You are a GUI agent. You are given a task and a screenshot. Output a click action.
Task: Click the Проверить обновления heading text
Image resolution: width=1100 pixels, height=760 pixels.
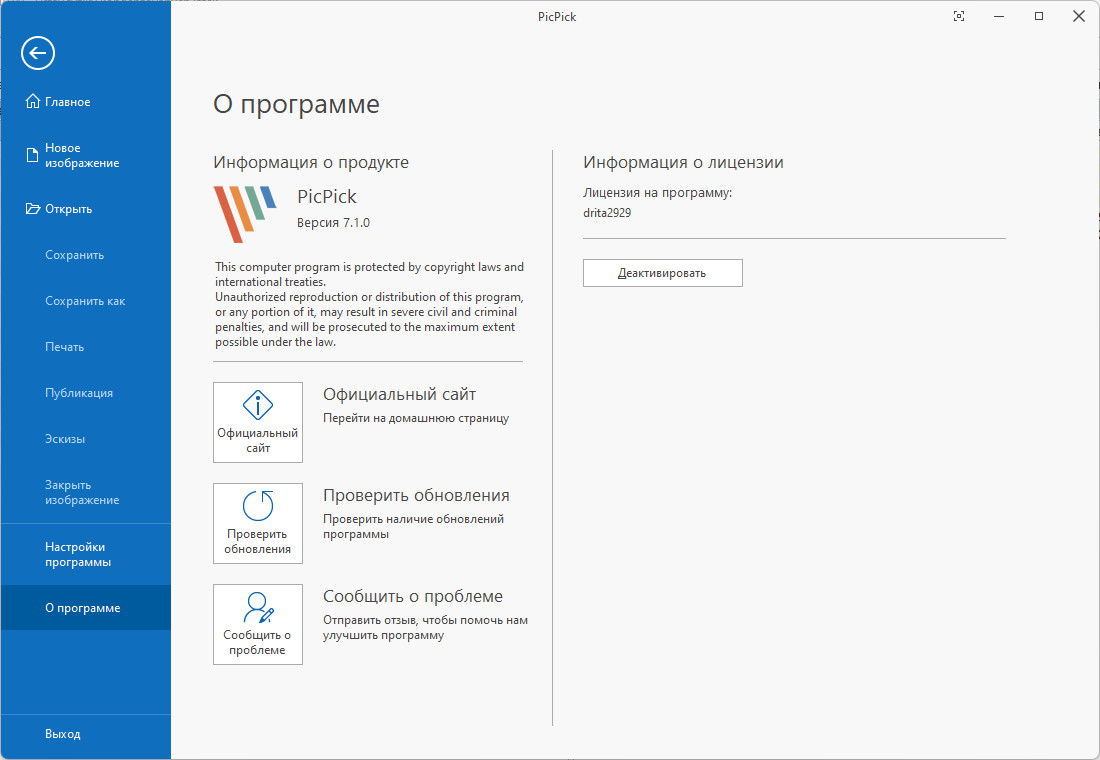416,495
